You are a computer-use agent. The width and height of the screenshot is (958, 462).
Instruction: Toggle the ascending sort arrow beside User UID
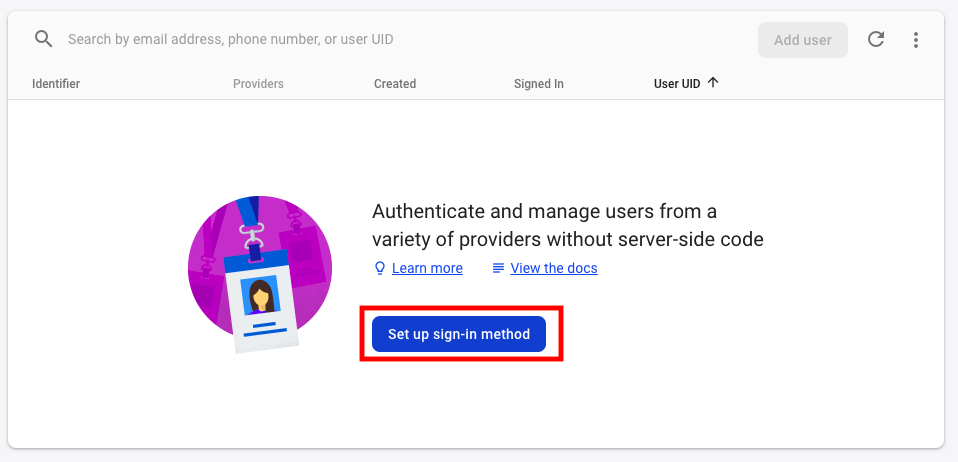pos(713,83)
